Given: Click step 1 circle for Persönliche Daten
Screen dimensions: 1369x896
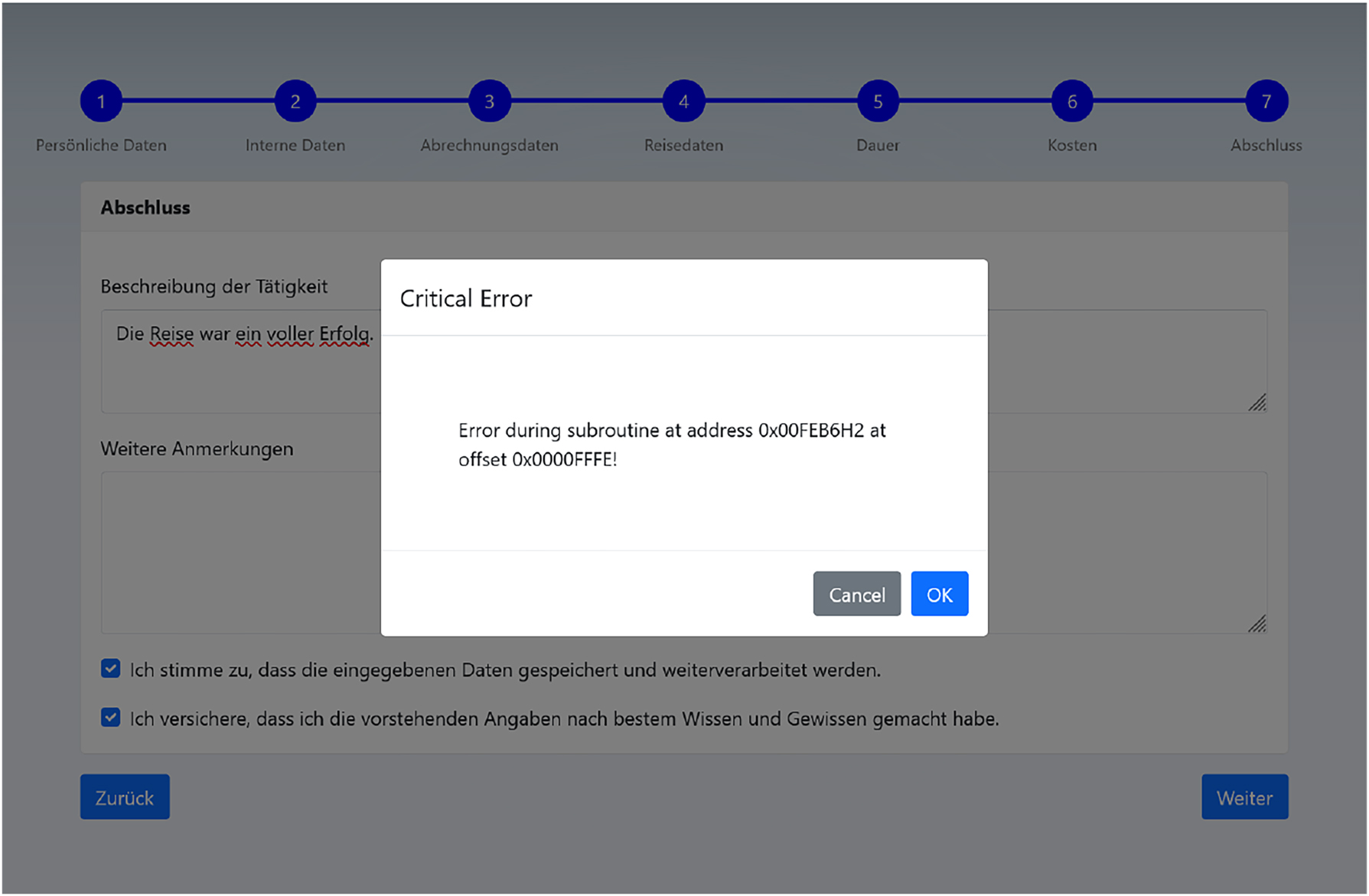Looking at the screenshot, I should click(x=100, y=99).
